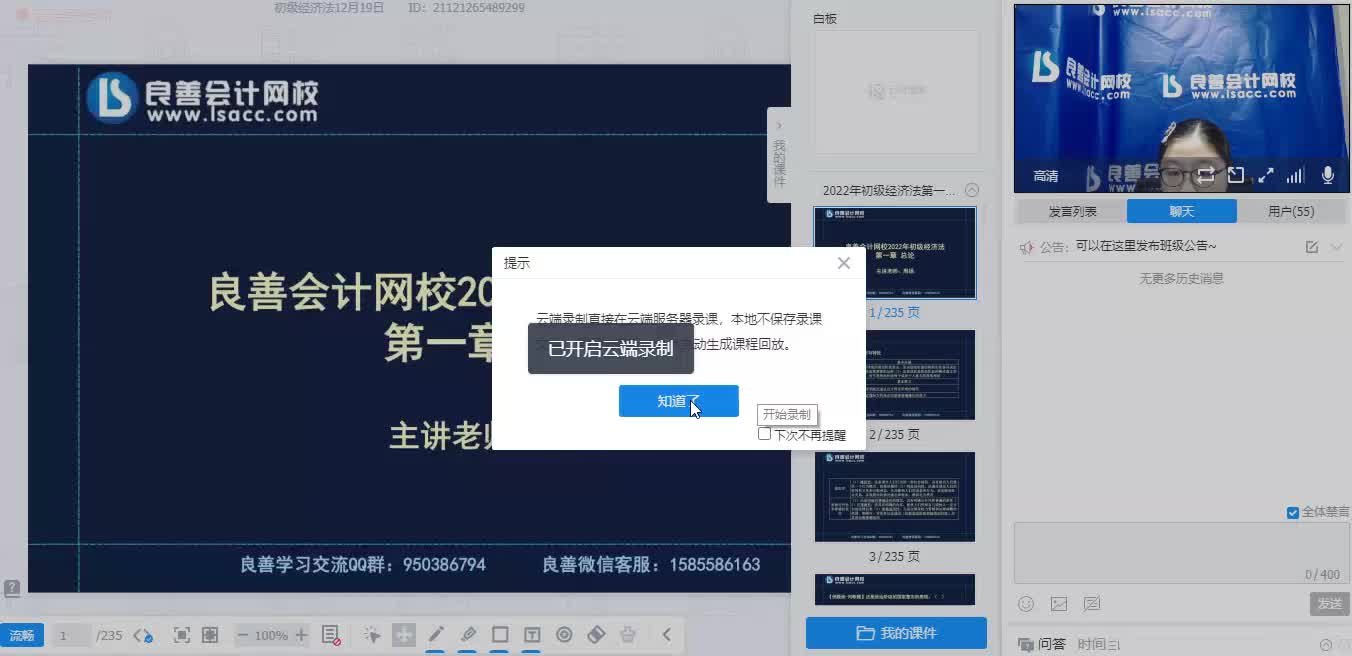This screenshot has height=656, width=1352.
Task: Open 我的课件 with the folder button
Action: pyautogui.click(x=895, y=633)
